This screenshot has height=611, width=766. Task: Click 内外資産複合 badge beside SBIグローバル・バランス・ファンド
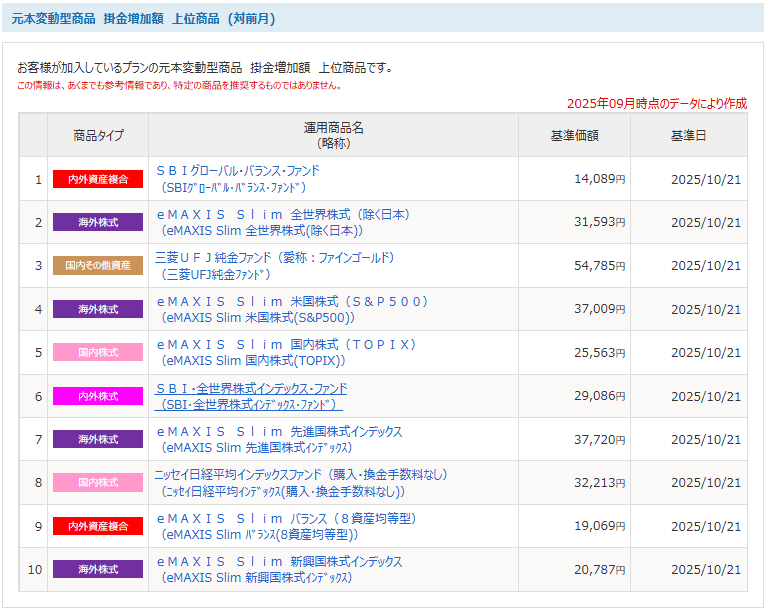tap(98, 179)
